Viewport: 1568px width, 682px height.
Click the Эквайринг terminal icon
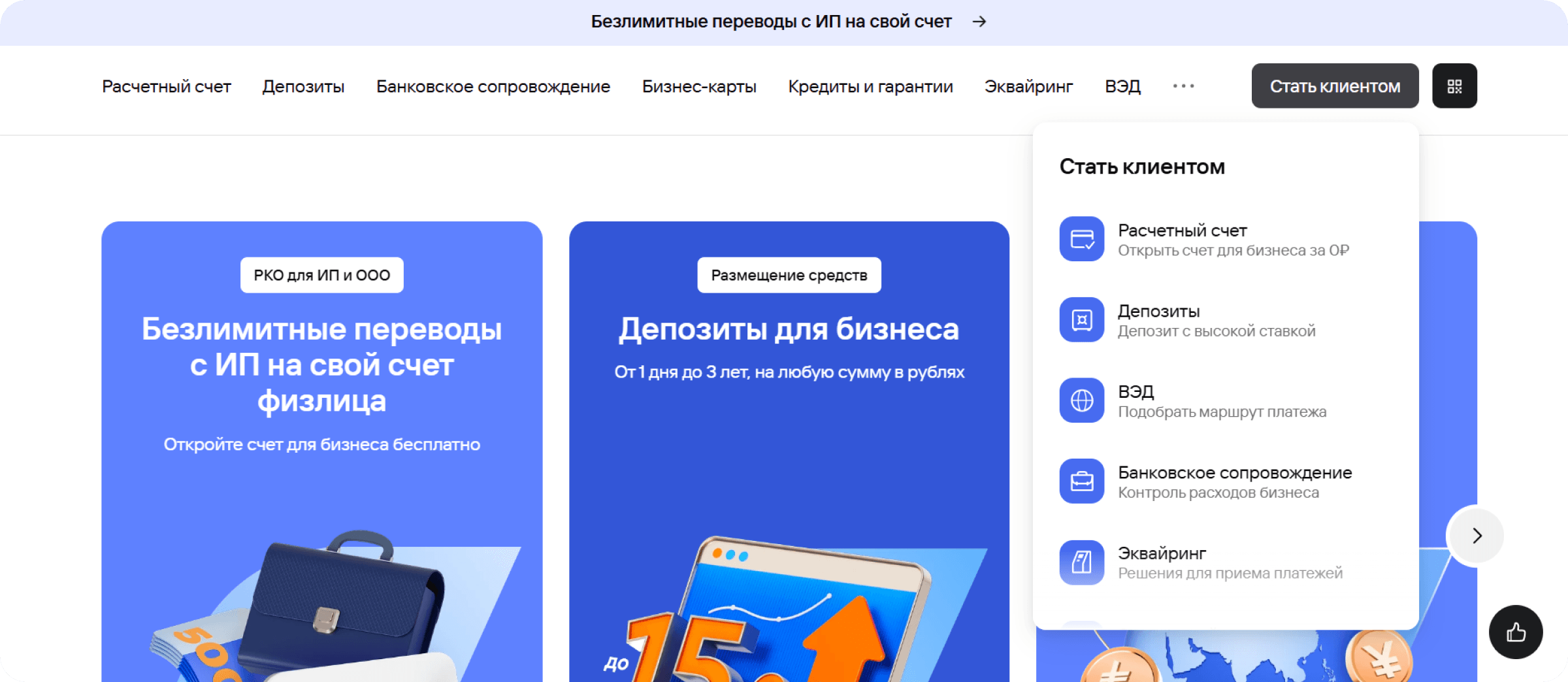click(x=1082, y=562)
